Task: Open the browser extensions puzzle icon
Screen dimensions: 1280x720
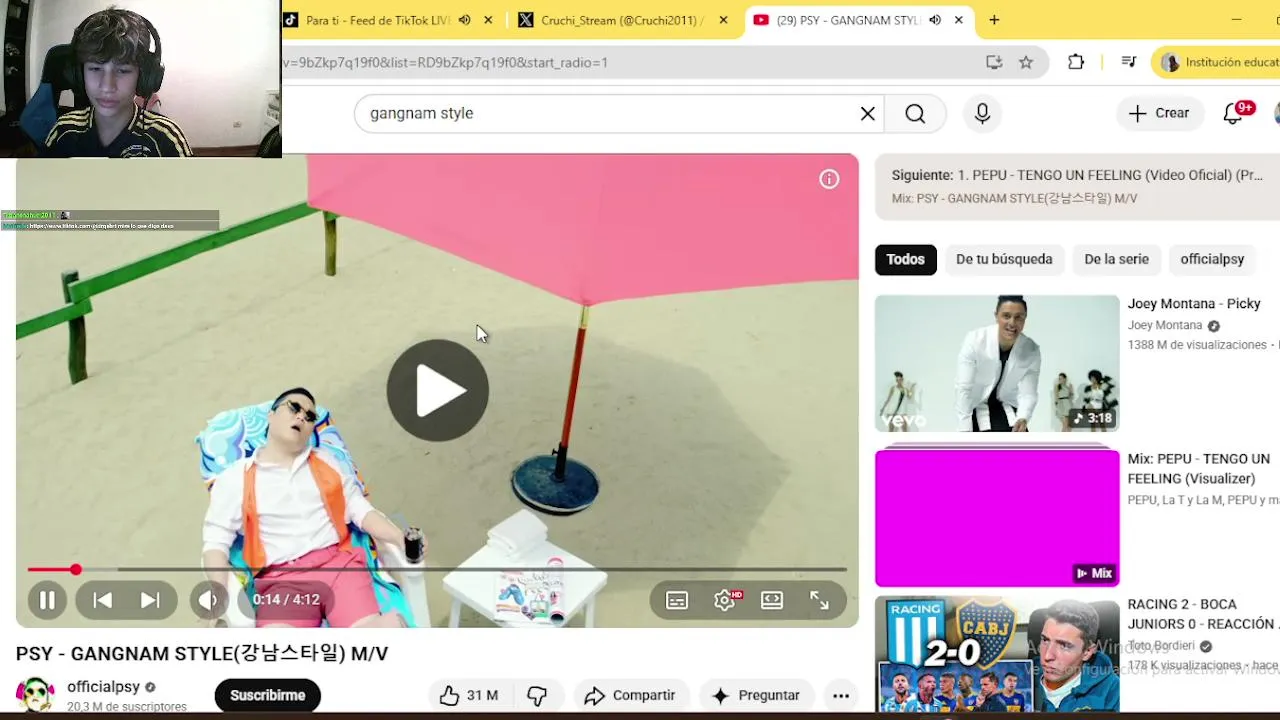Action: tap(1076, 62)
